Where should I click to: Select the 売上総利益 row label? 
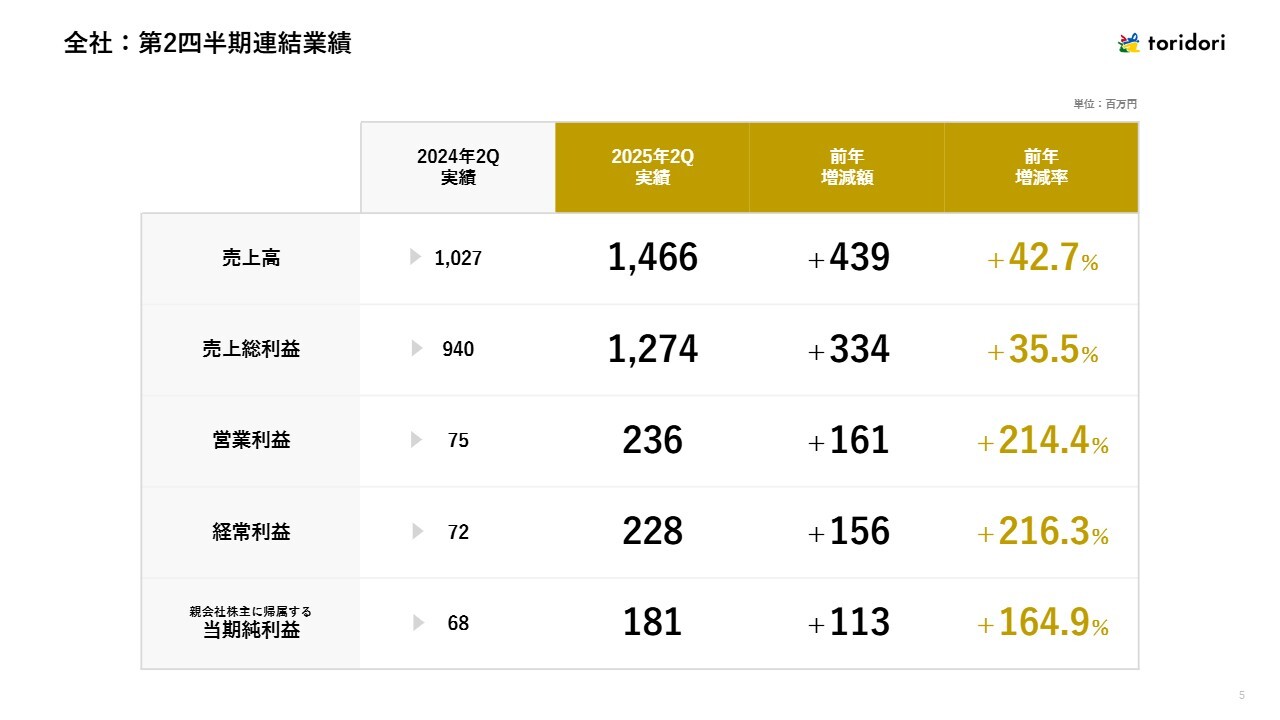click(251, 349)
